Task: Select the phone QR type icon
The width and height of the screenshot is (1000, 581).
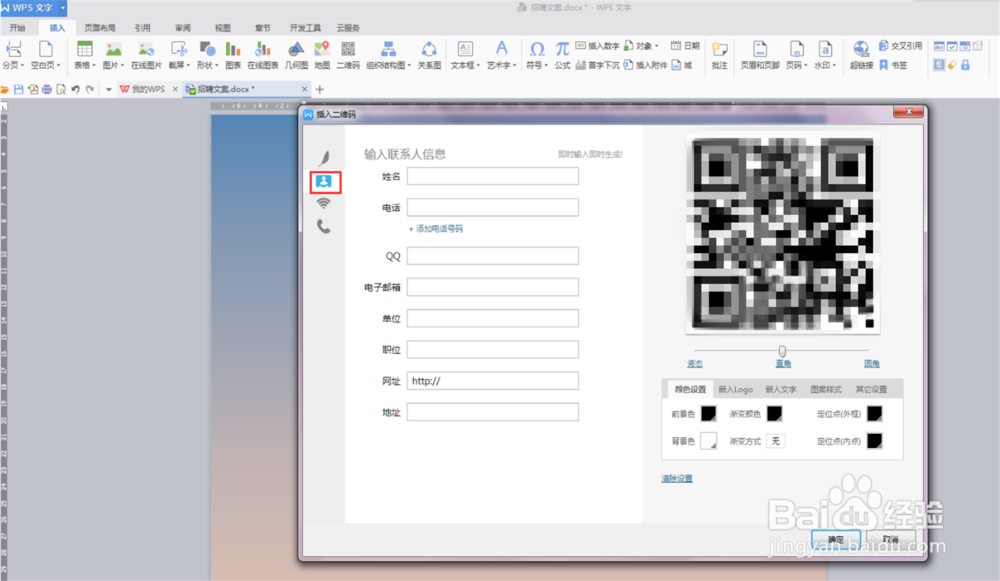Action: (x=324, y=226)
